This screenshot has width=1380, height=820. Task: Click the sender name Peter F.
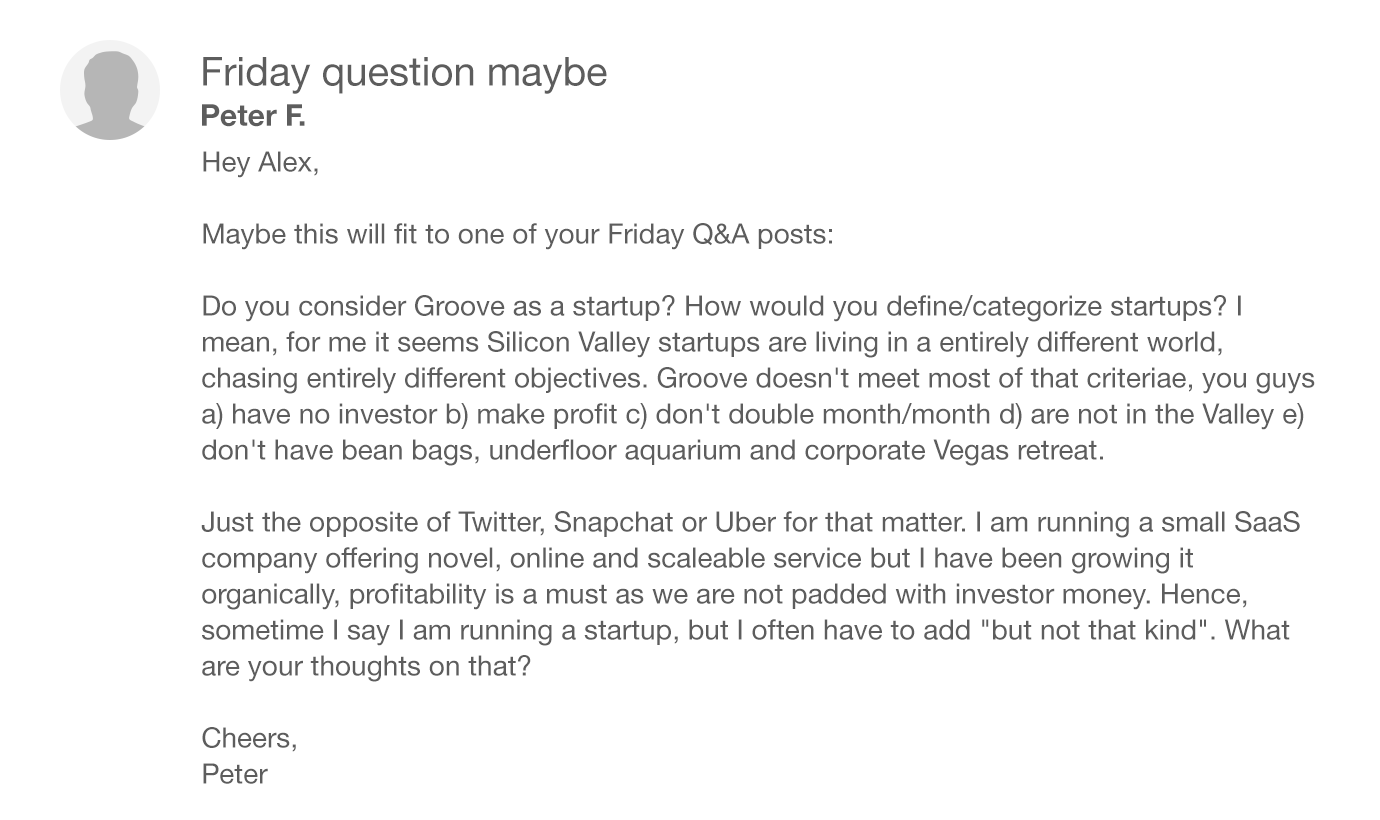(252, 116)
